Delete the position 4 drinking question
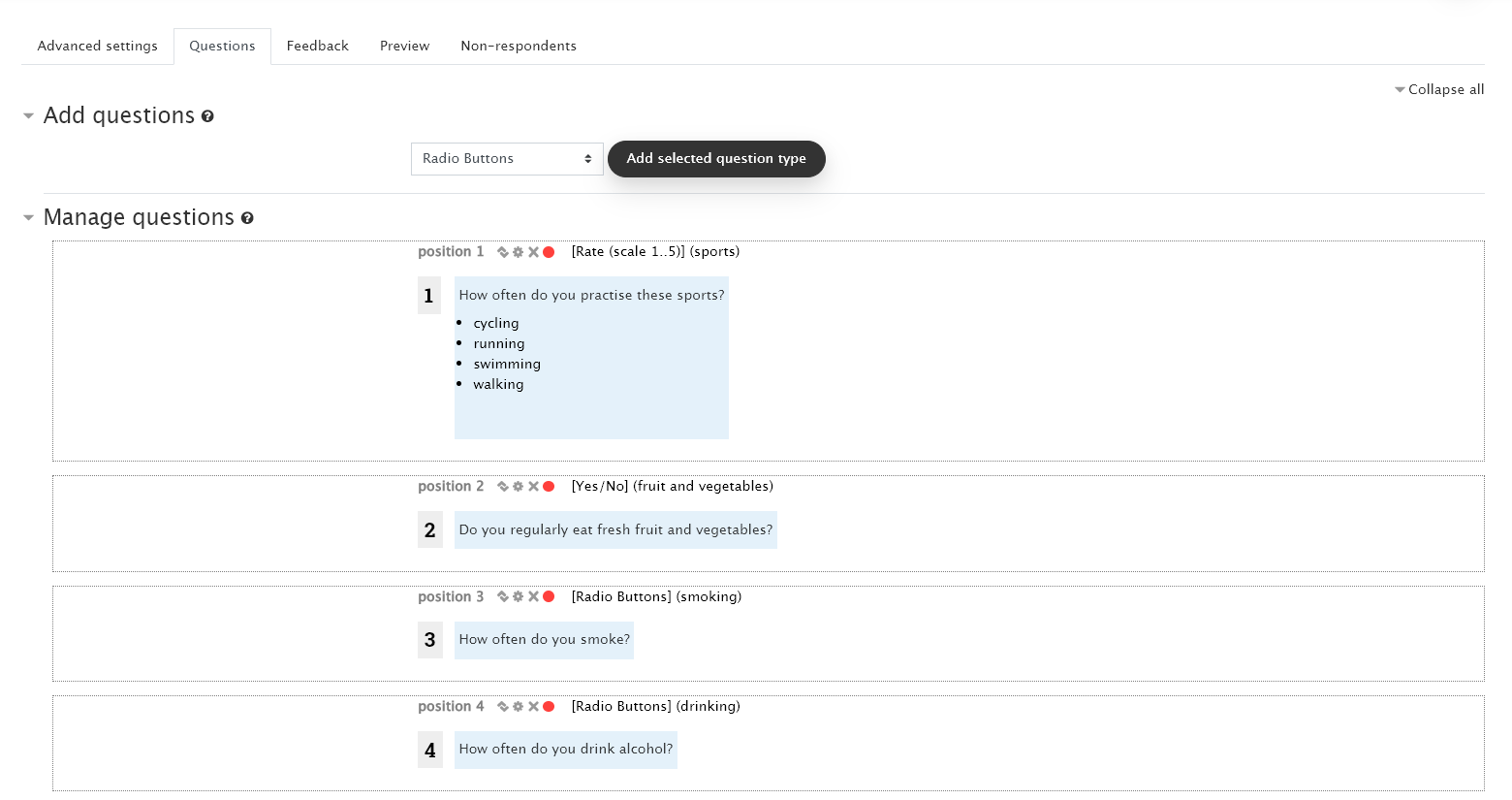 pos(533,707)
